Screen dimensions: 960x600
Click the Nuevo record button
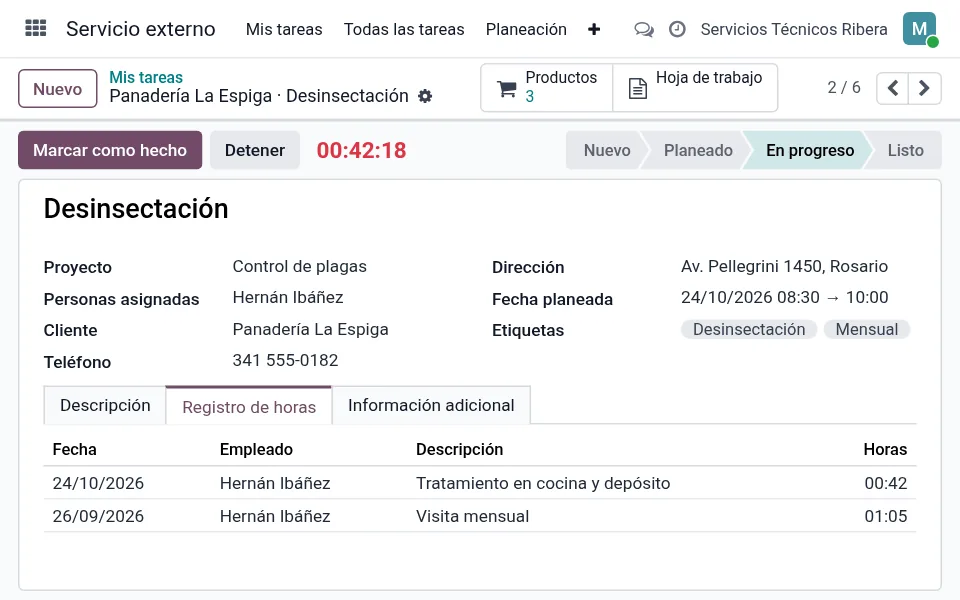(58, 89)
